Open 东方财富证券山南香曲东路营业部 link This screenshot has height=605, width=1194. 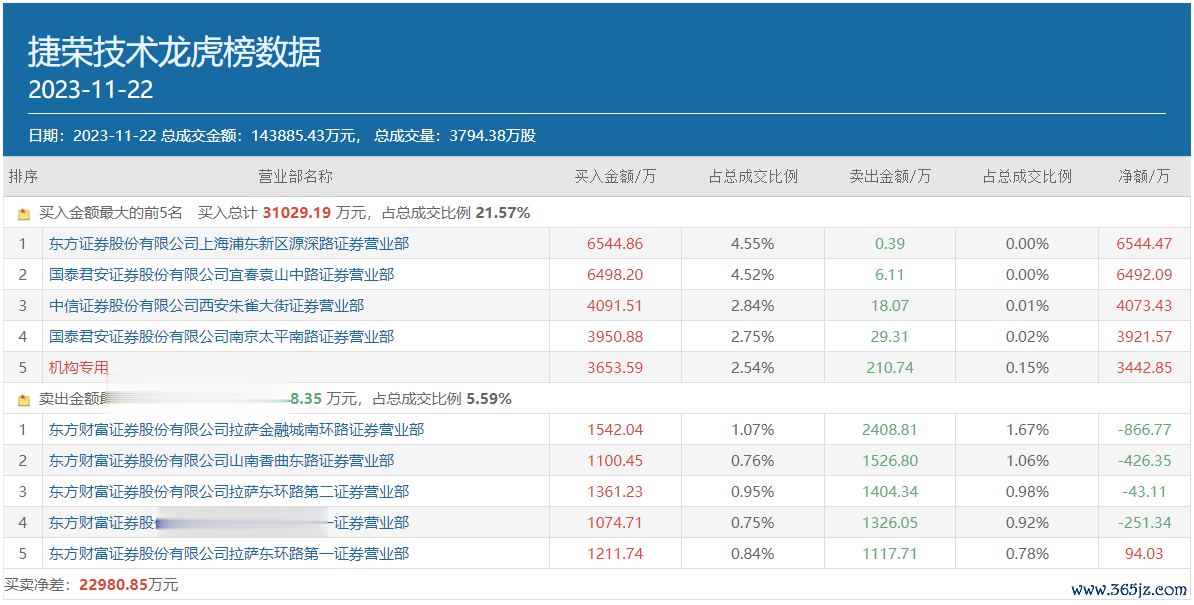point(221,461)
